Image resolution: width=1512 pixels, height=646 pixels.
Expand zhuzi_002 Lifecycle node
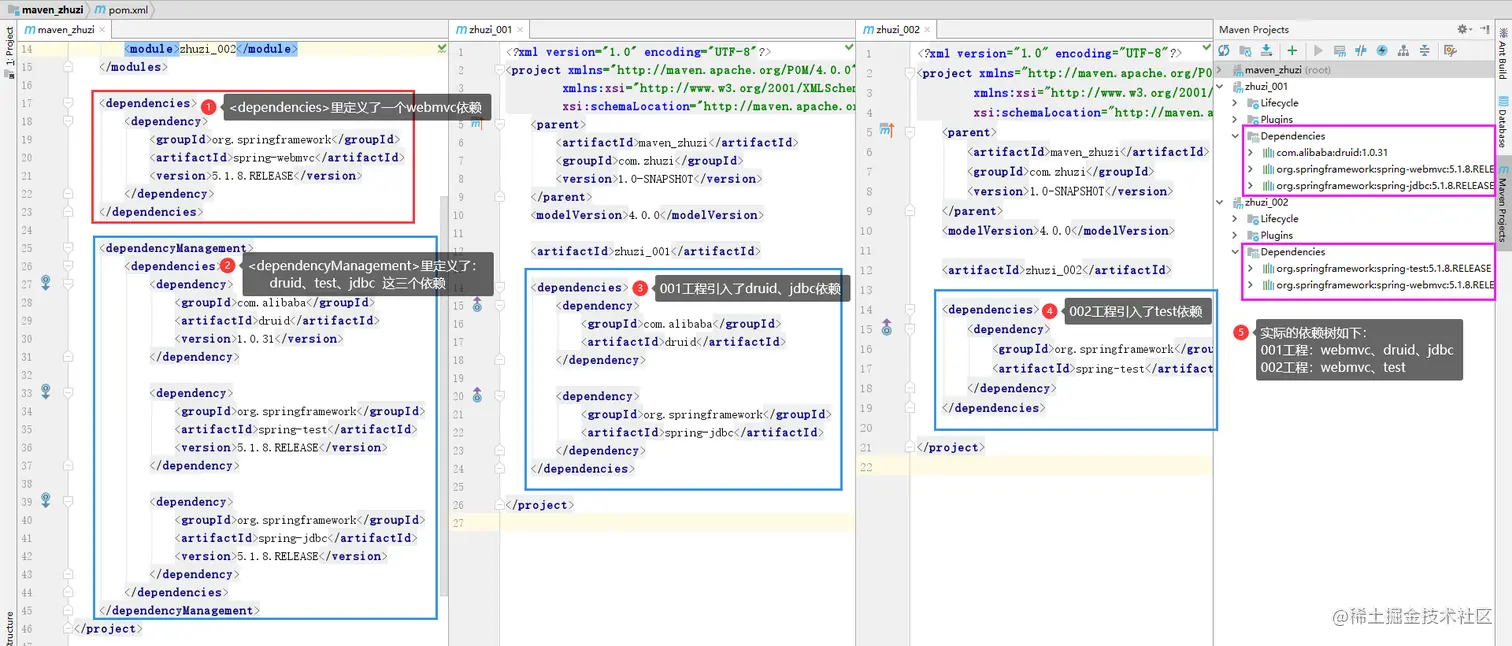pyautogui.click(x=1235, y=219)
